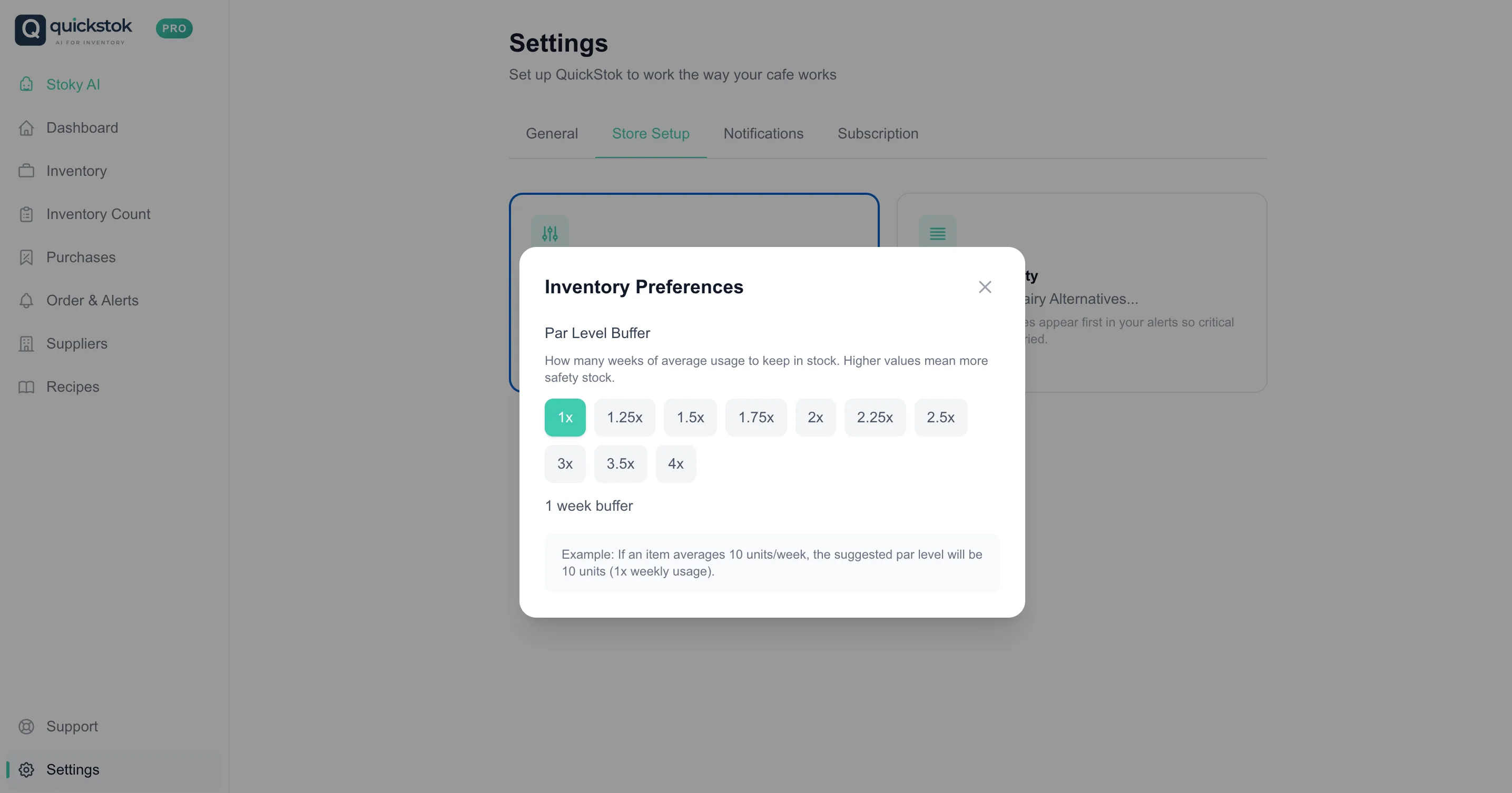1512x793 pixels.
Task: Open the Inventory section icon
Action: coord(26,171)
